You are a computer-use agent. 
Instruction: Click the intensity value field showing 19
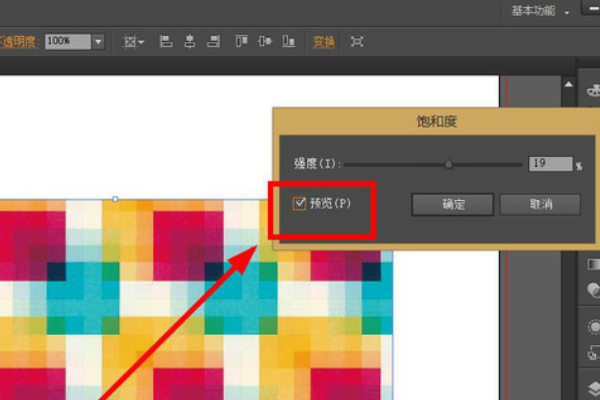pyautogui.click(x=550, y=164)
